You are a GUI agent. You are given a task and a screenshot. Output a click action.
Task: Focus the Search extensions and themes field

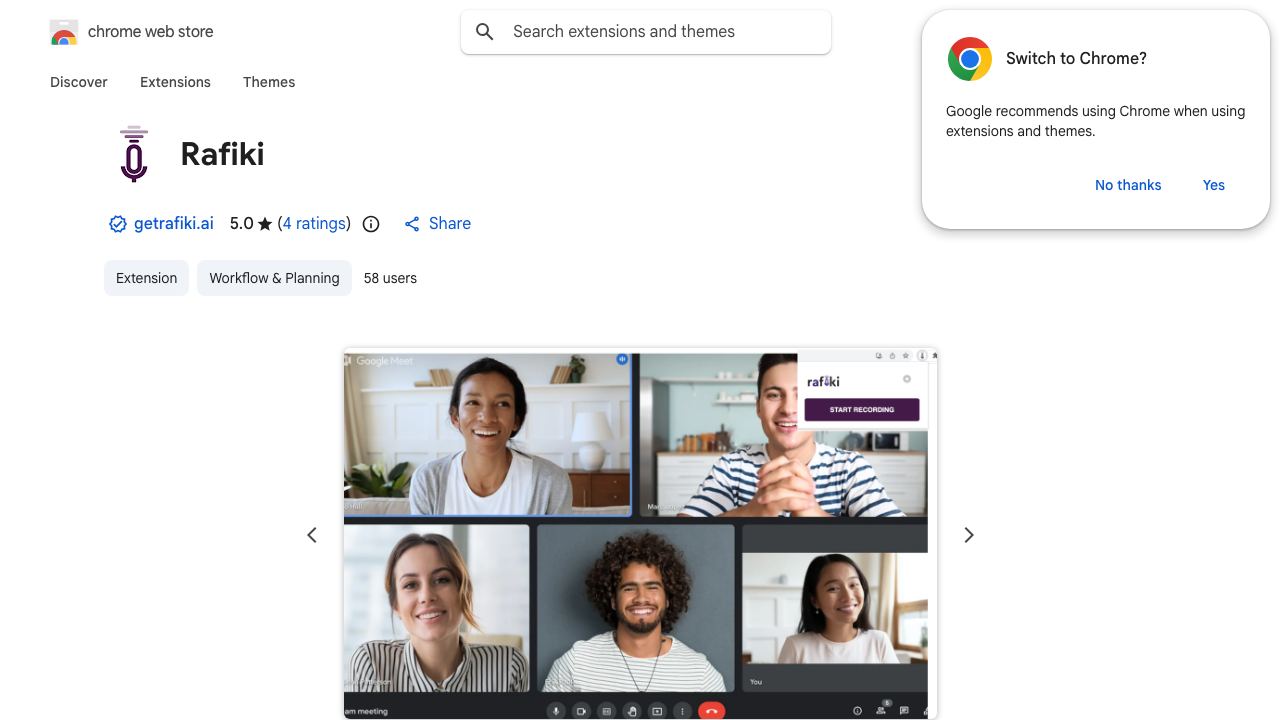[646, 32]
